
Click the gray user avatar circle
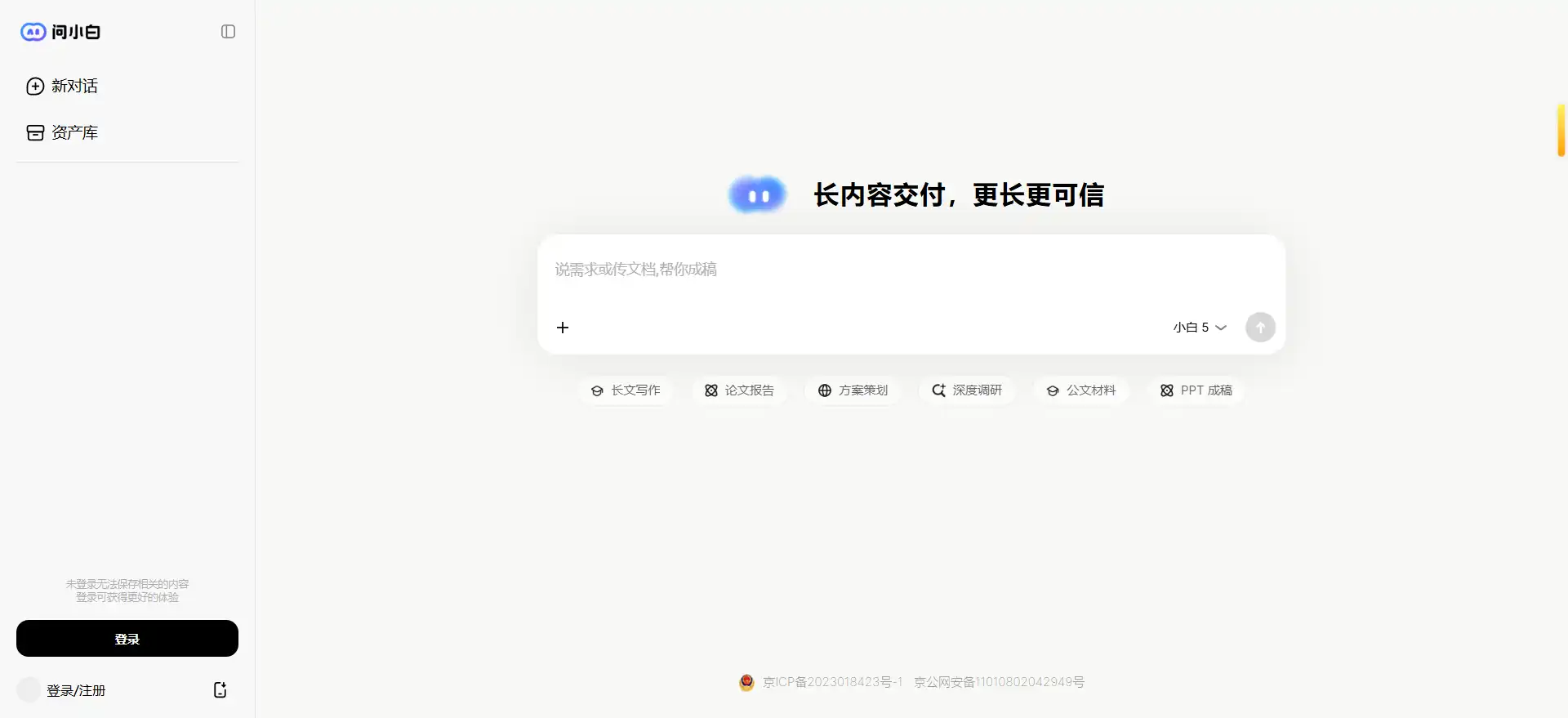coord(29,690)
